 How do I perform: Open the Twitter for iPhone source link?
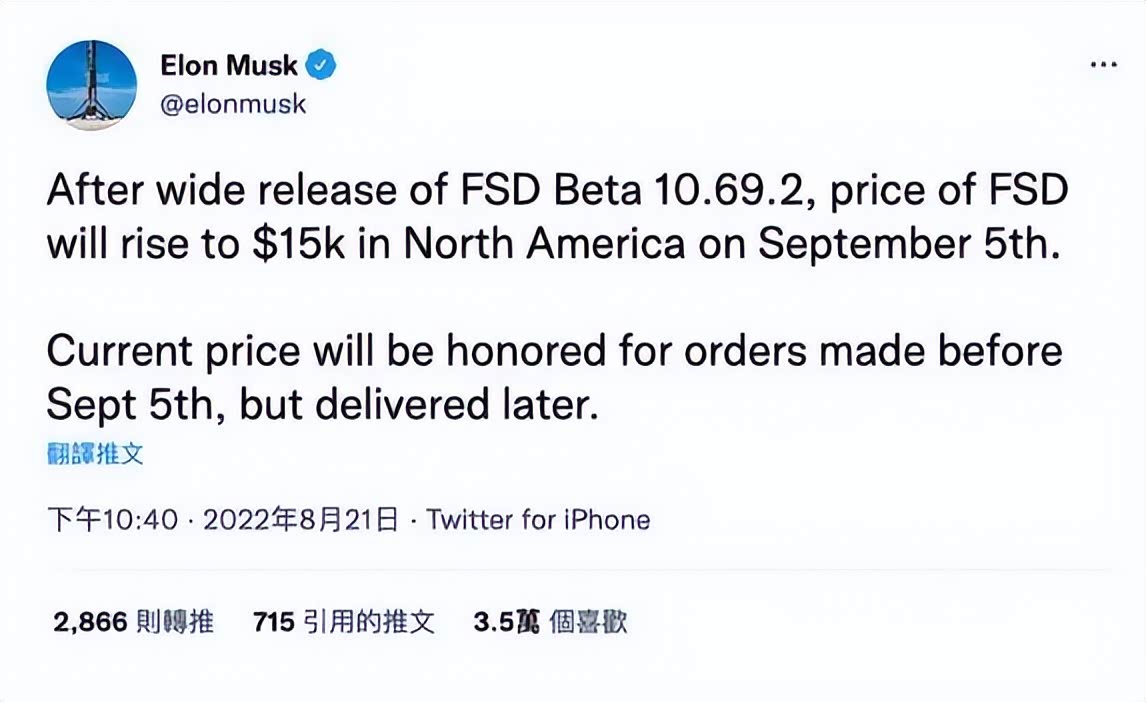(x=538, y=520)
